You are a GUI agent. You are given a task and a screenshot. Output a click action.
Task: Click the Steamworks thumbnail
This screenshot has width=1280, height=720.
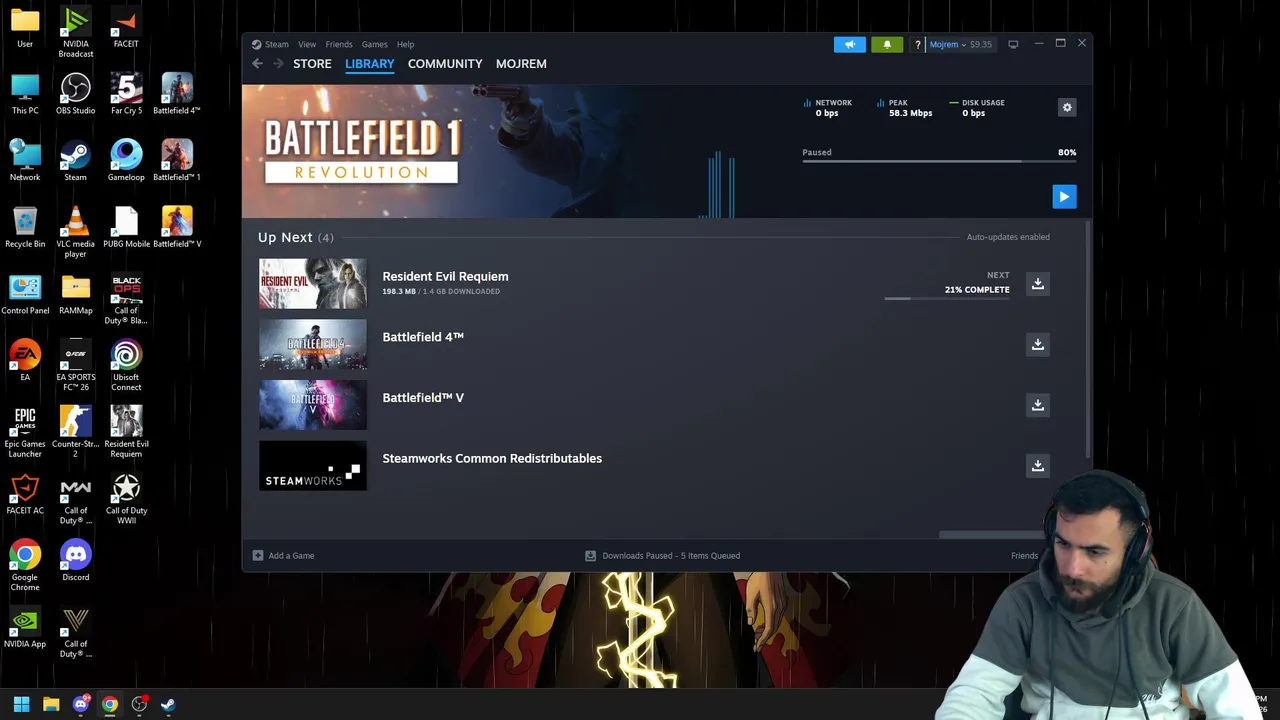pos(313,466)
